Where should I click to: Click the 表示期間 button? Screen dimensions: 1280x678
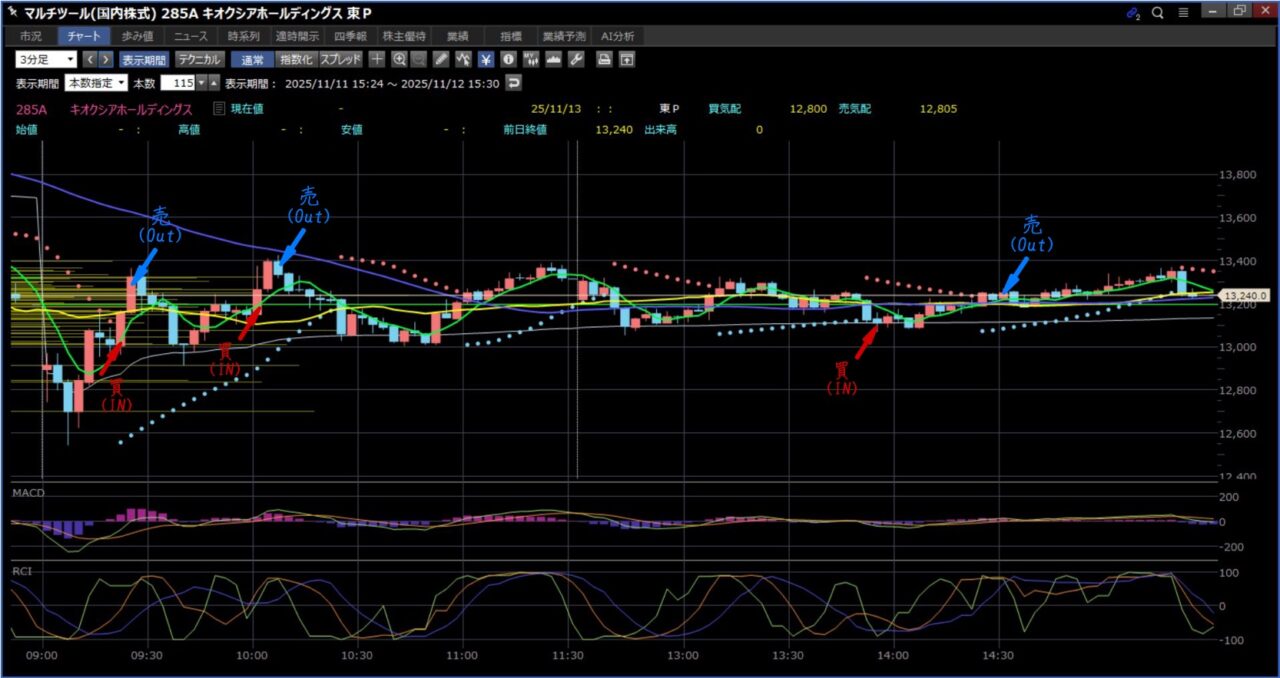pyautogui.click(x=144, y=59)
